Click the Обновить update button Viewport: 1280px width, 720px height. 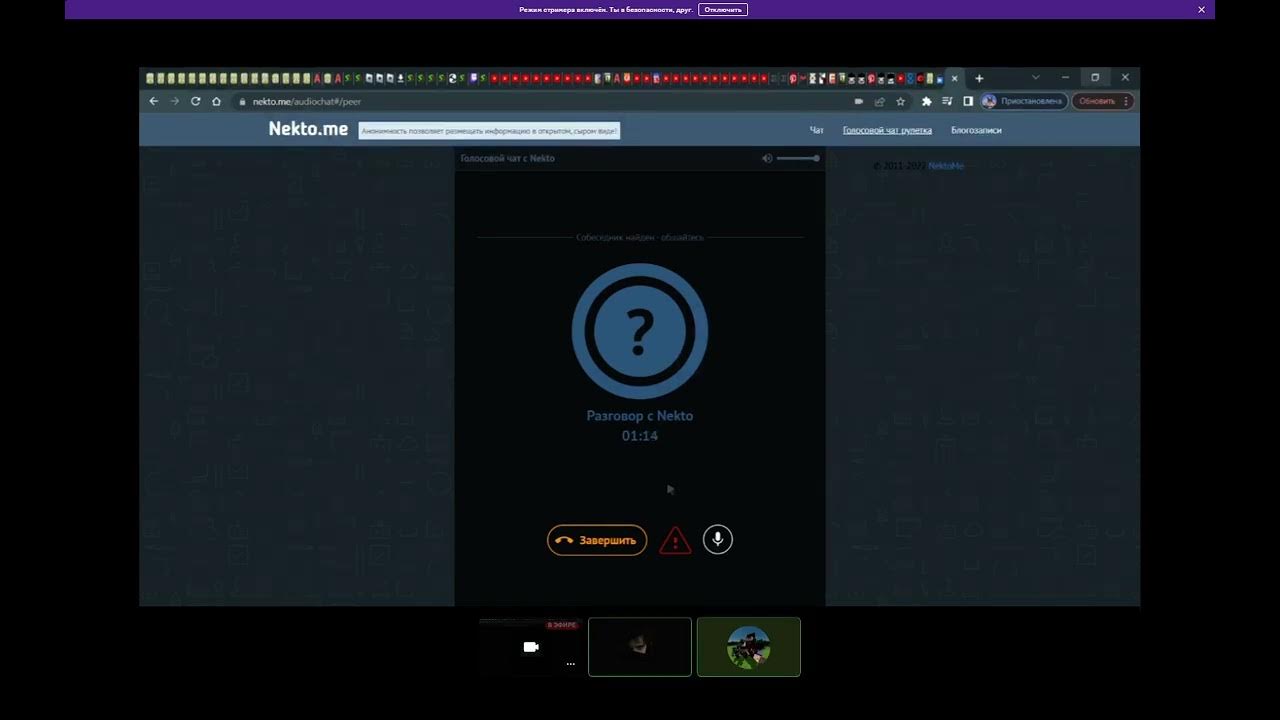pos(1097,101)
